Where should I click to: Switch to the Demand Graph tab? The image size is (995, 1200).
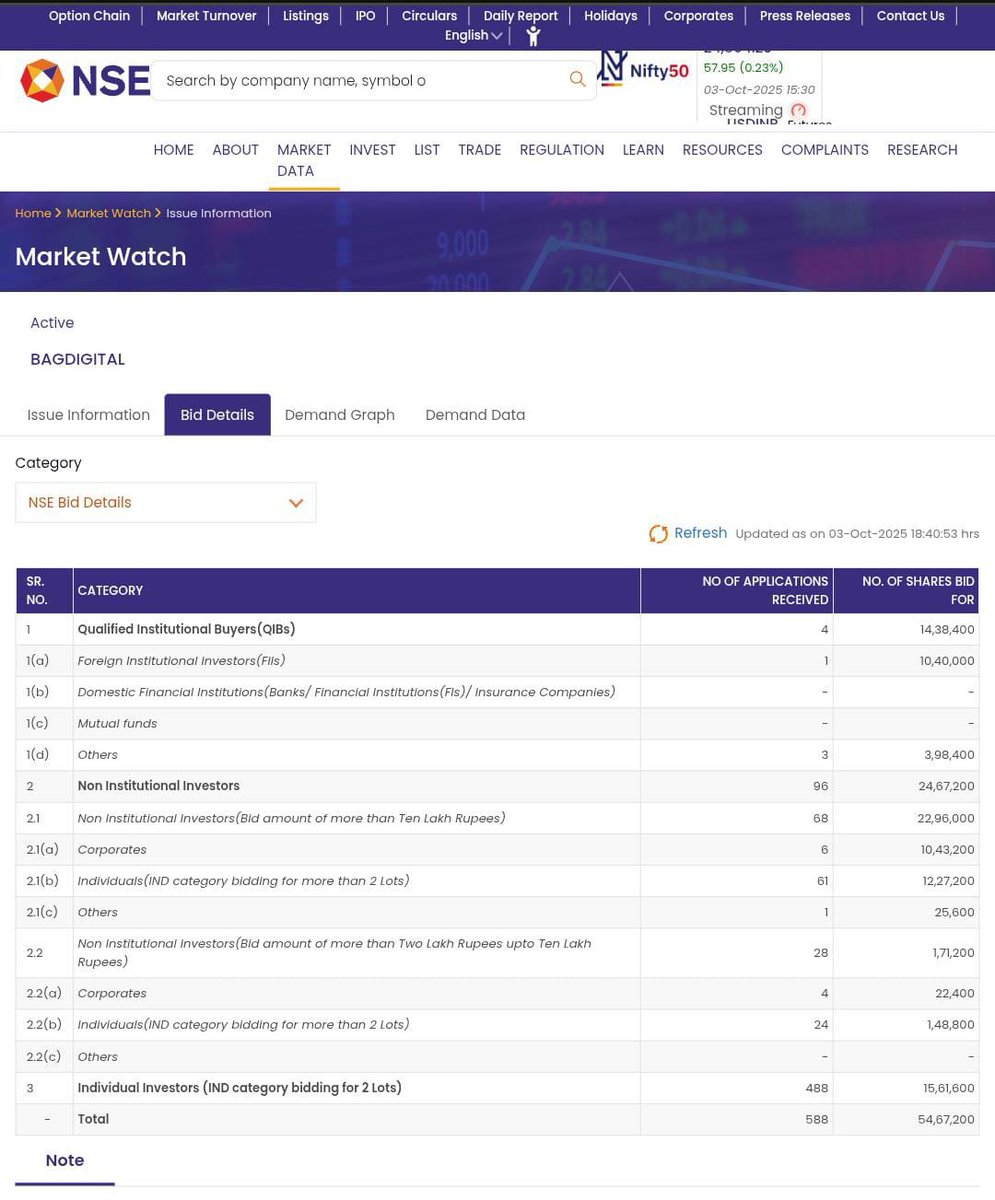(x=339, y=415)
